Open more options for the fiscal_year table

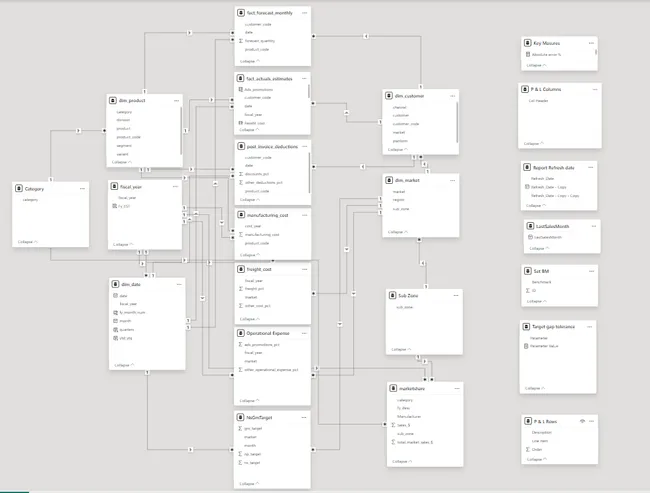tap(175, 187)
